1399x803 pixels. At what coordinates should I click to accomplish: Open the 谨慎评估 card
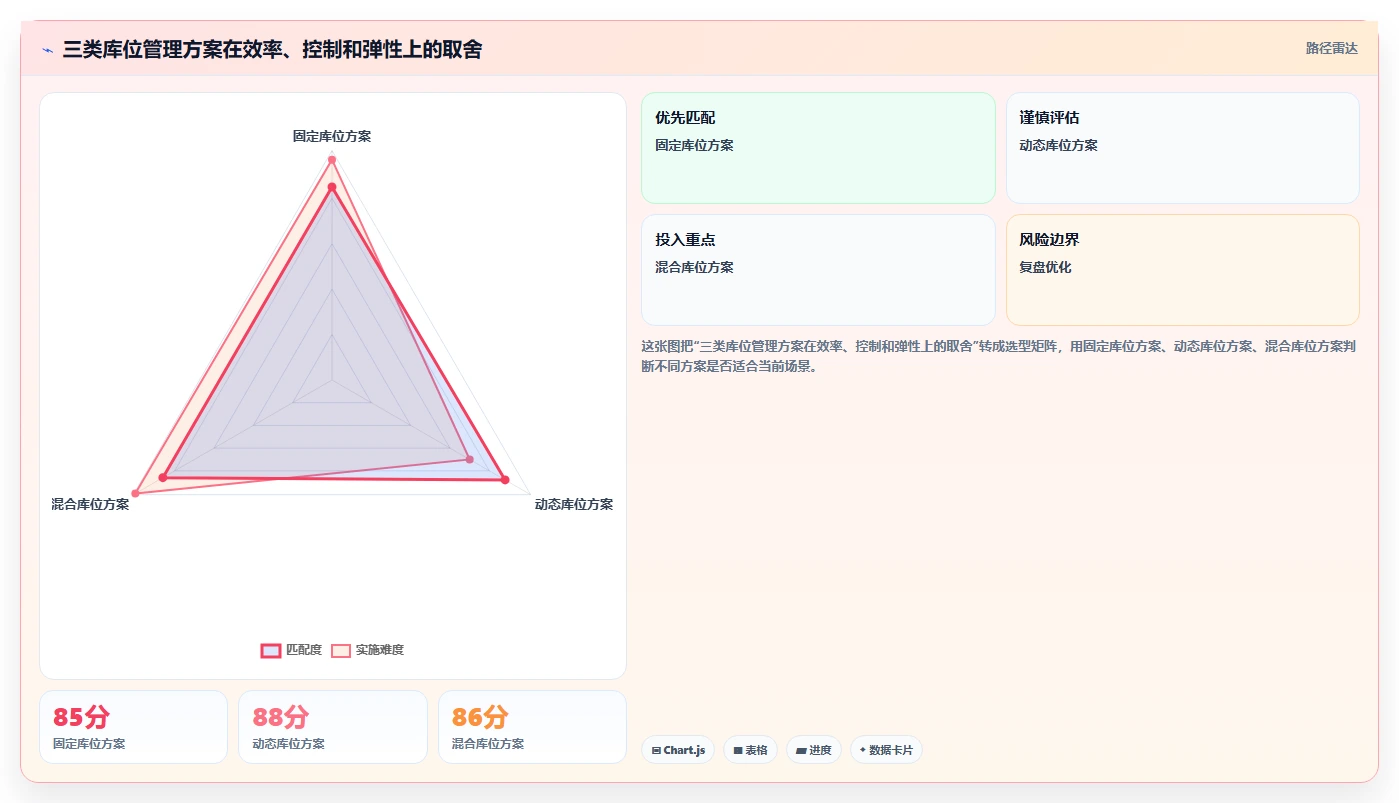point(1182,148)
